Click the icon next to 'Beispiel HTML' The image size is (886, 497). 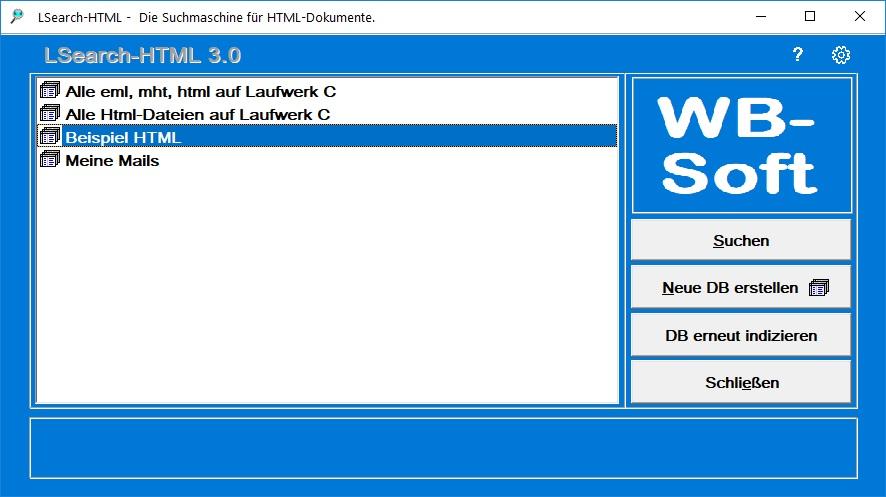pos(50,137)
